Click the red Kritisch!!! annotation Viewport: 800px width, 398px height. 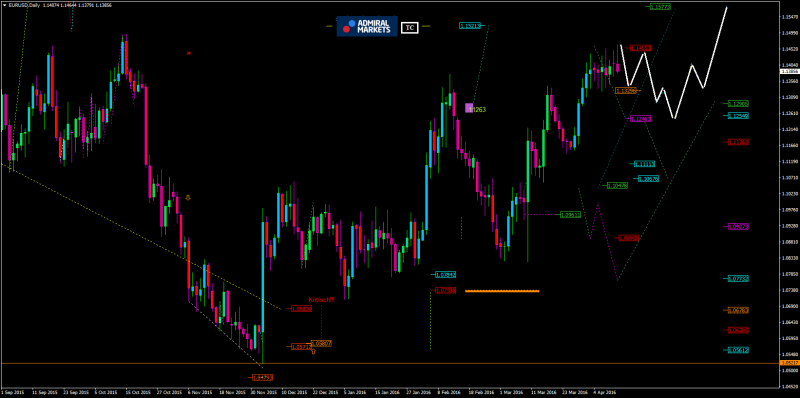(321, 300)
